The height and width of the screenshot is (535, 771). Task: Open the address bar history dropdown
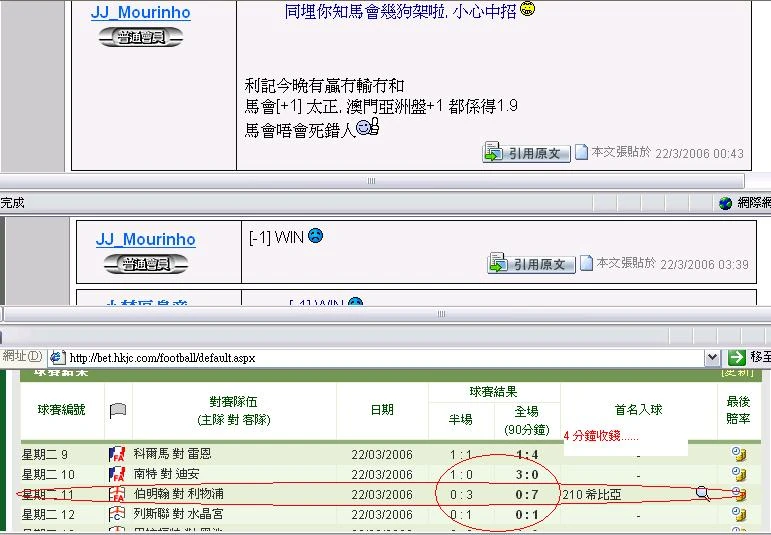(712, 357)
